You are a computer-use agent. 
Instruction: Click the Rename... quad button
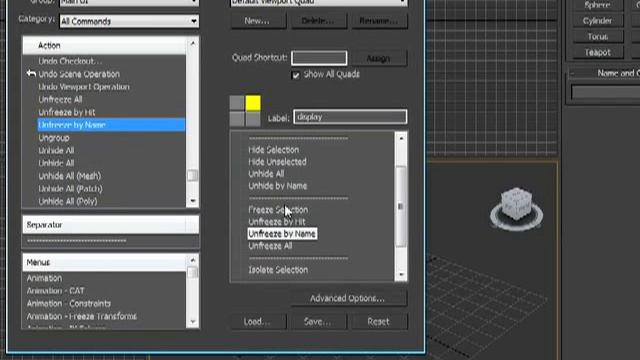379,20
